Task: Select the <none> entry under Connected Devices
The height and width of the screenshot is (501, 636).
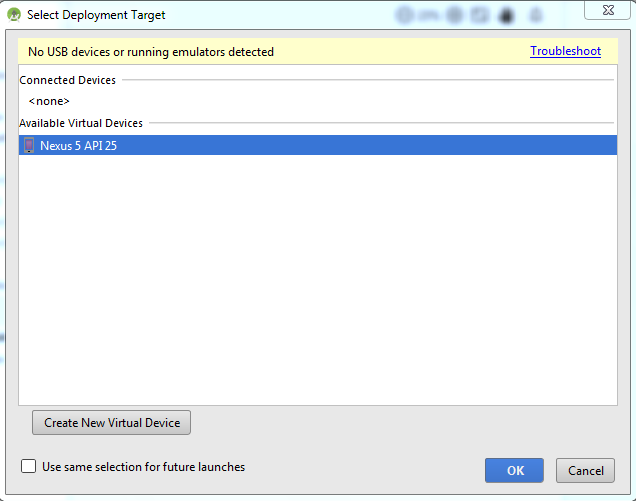Action: (49, 101)
